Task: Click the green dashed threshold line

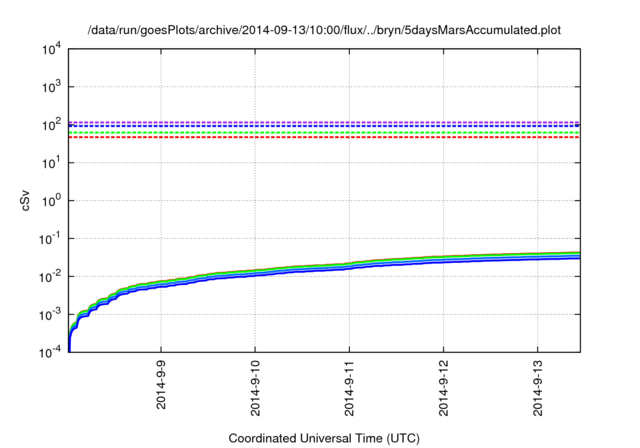Action: pyautogui.click(x=324, y=133)
